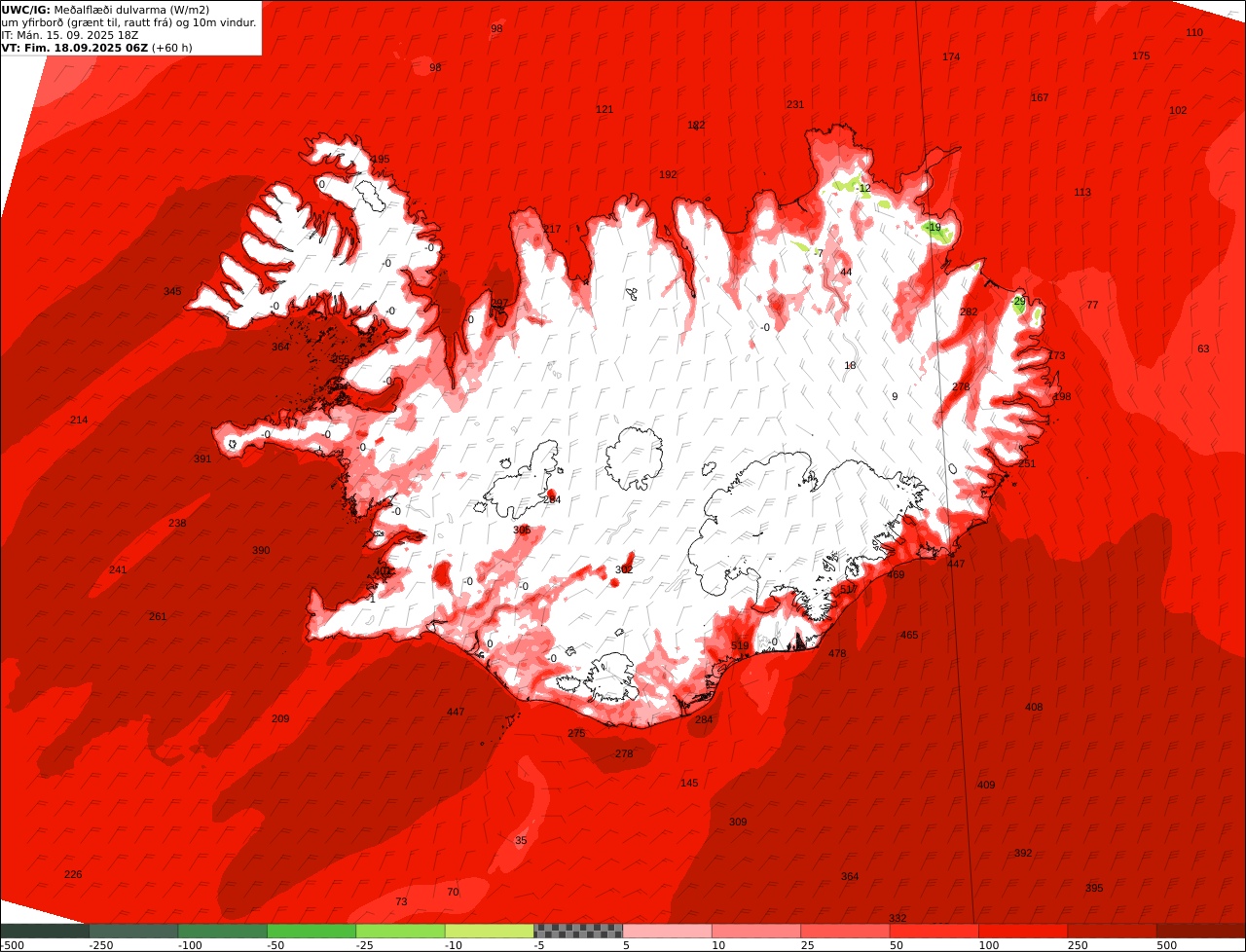Viewport: 1246px width, 952px height.
Task: Click the map value '282'
Action: (x=969, y=311)
